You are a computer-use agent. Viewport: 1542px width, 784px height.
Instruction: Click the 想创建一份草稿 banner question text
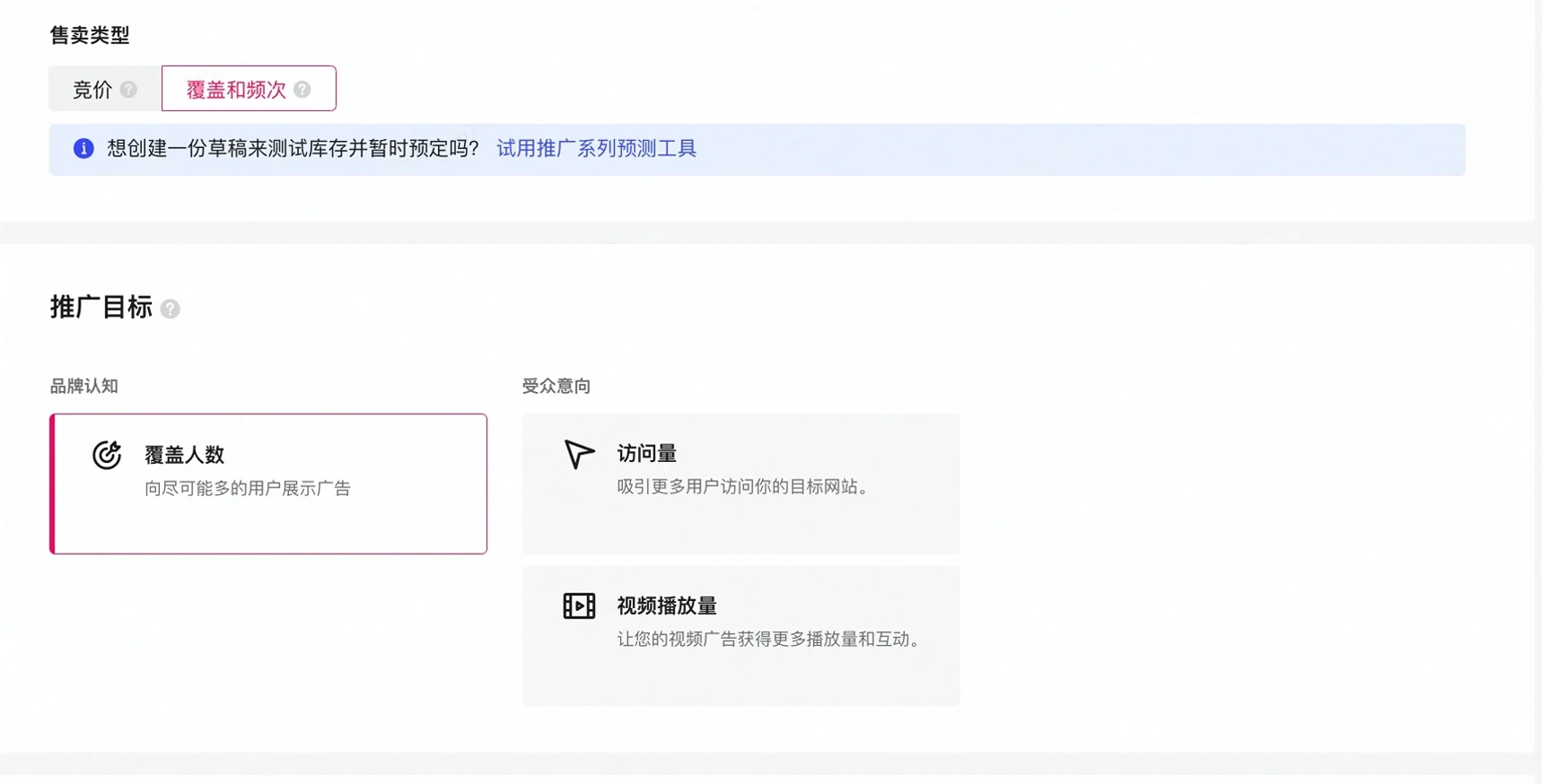(x=293, y=149)
